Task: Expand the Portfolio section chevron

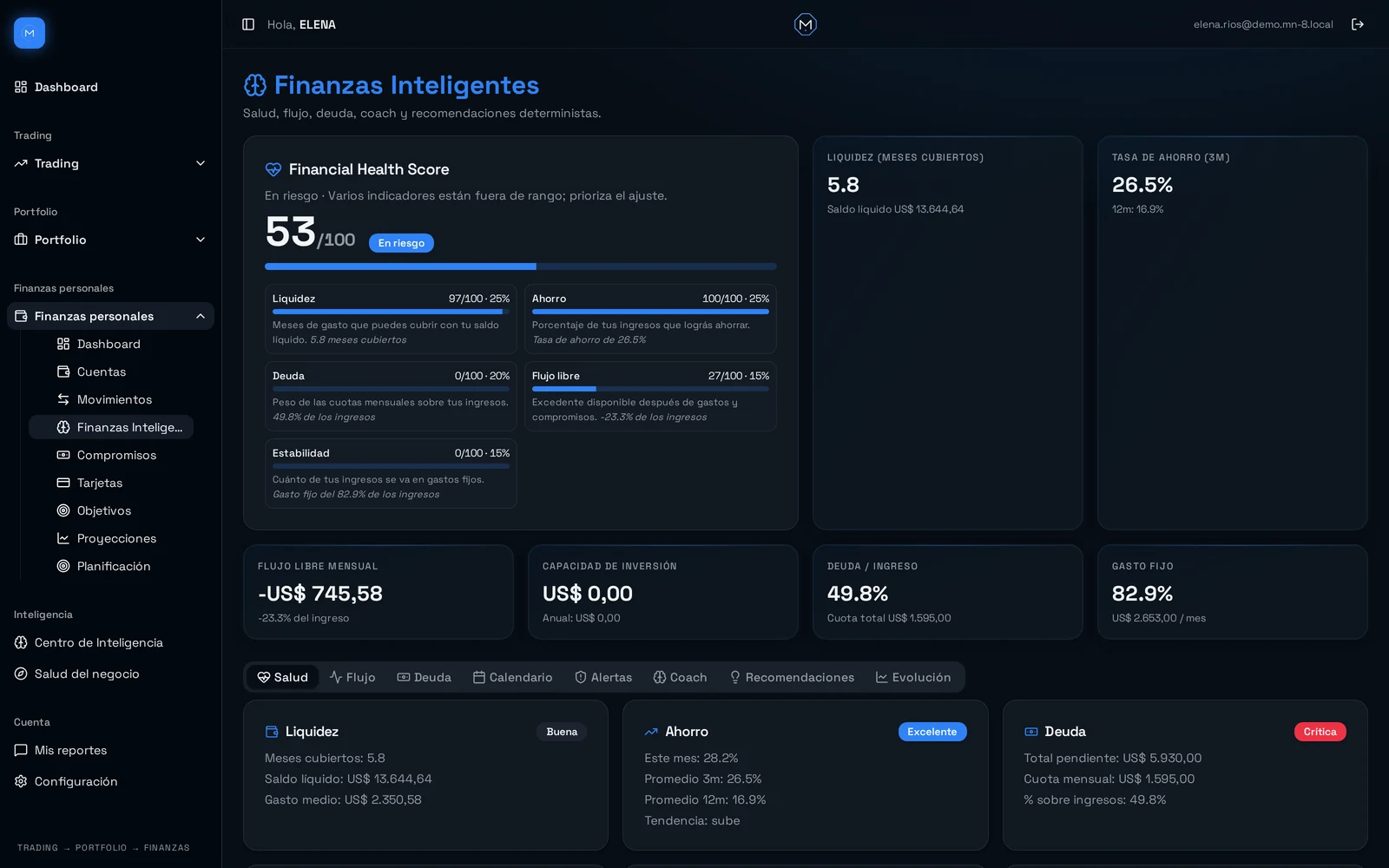Action: (x=201, y=240)
